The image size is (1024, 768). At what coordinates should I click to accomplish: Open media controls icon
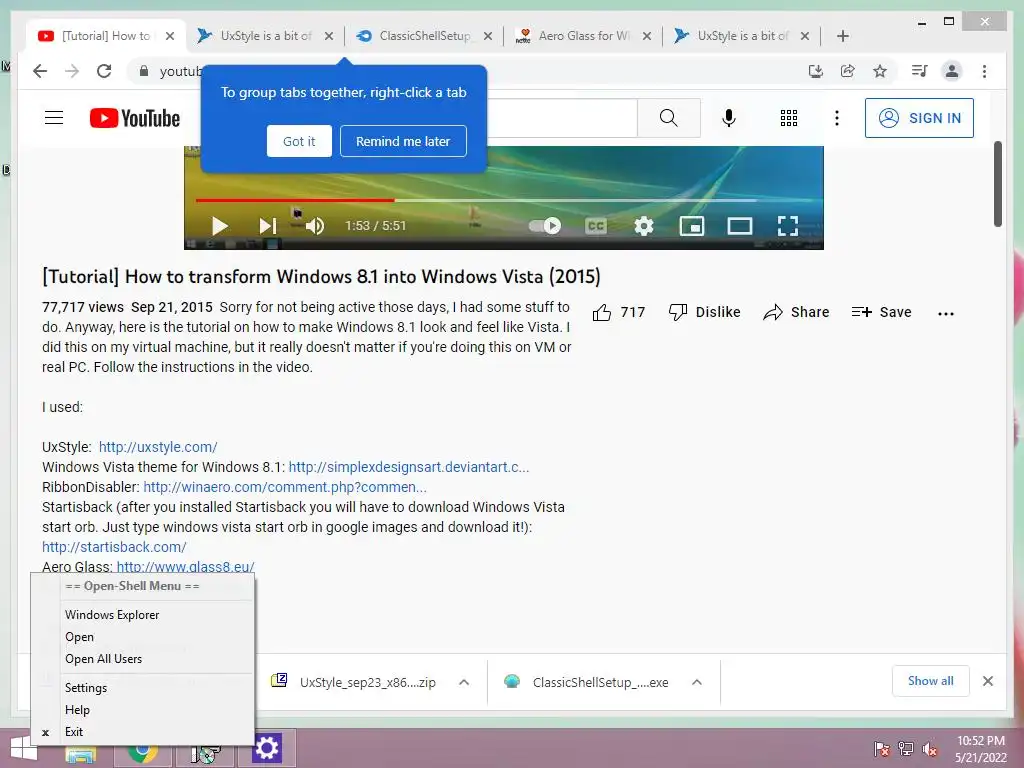920,71
